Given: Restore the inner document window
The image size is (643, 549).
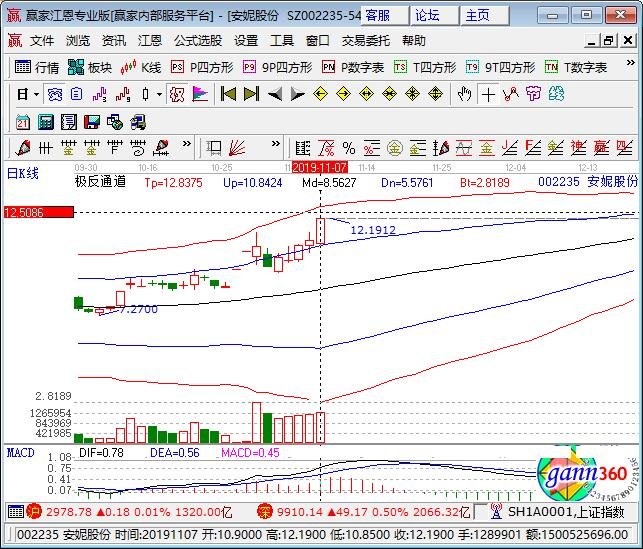Looking at the screenshot, I should coord(609,40).
